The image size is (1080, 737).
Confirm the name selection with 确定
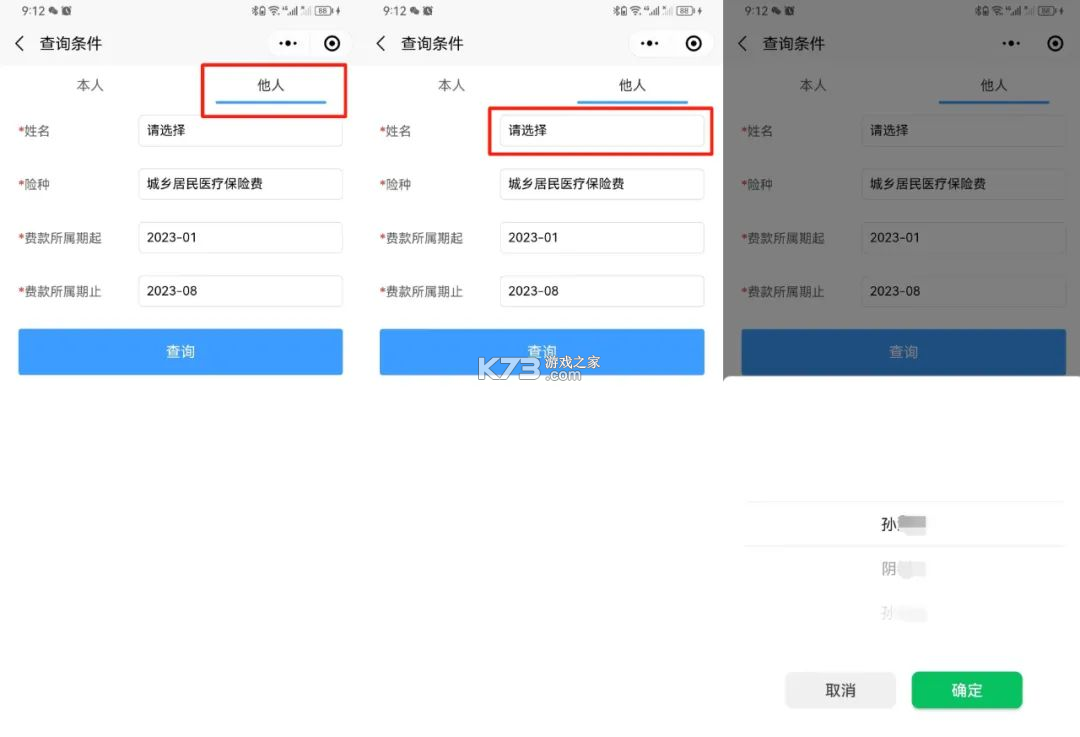(966, 690)
